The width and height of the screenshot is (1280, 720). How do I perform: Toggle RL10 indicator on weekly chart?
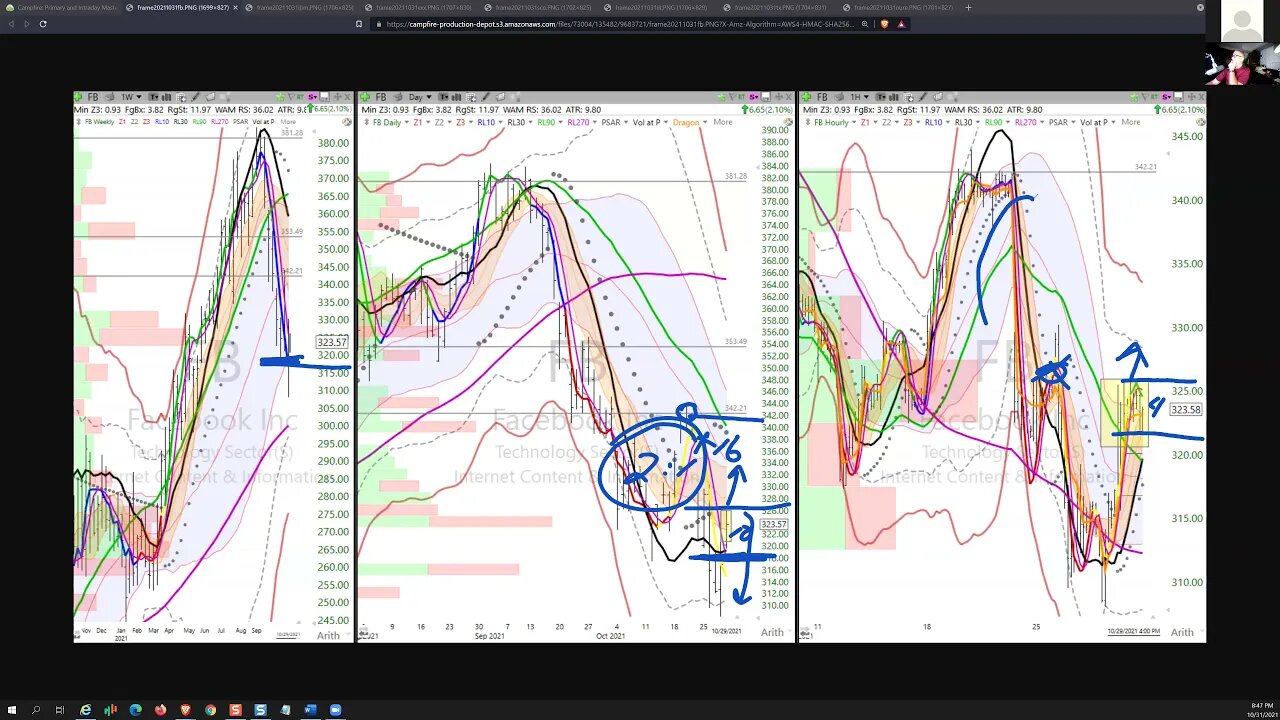(162, 122)
